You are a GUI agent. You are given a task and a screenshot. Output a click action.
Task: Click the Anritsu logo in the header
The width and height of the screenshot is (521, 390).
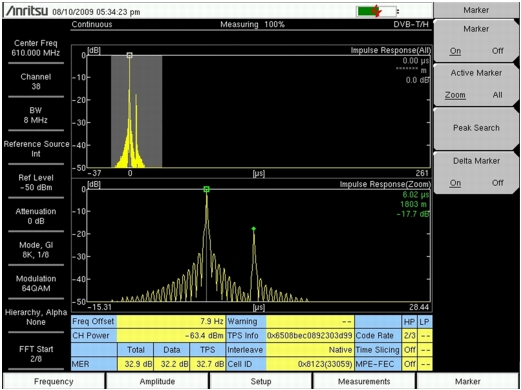[27, 11]
